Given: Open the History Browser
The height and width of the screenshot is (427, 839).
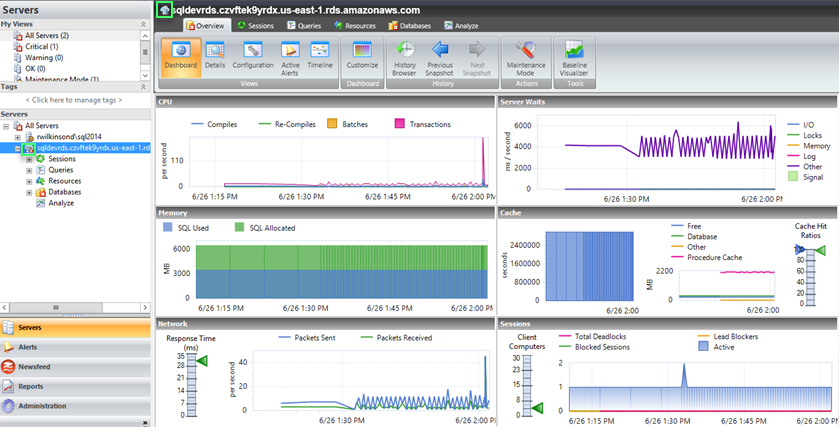Looking at the screenshot, I should (405, 58).
